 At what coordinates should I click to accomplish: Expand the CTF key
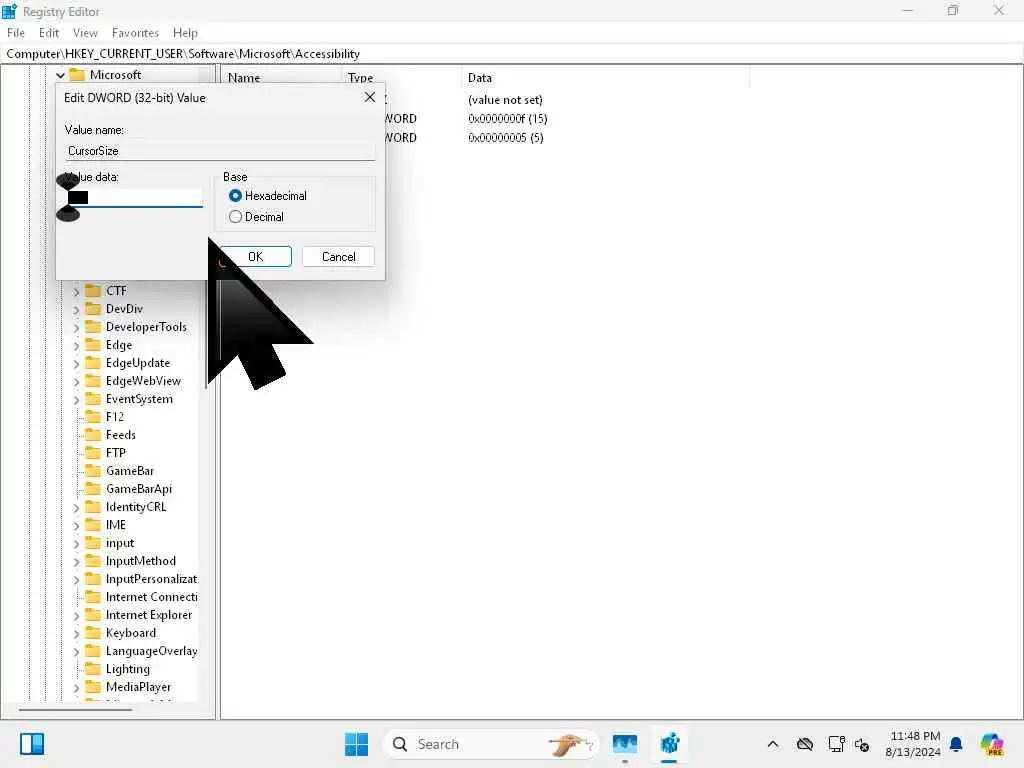click(76, 291)
